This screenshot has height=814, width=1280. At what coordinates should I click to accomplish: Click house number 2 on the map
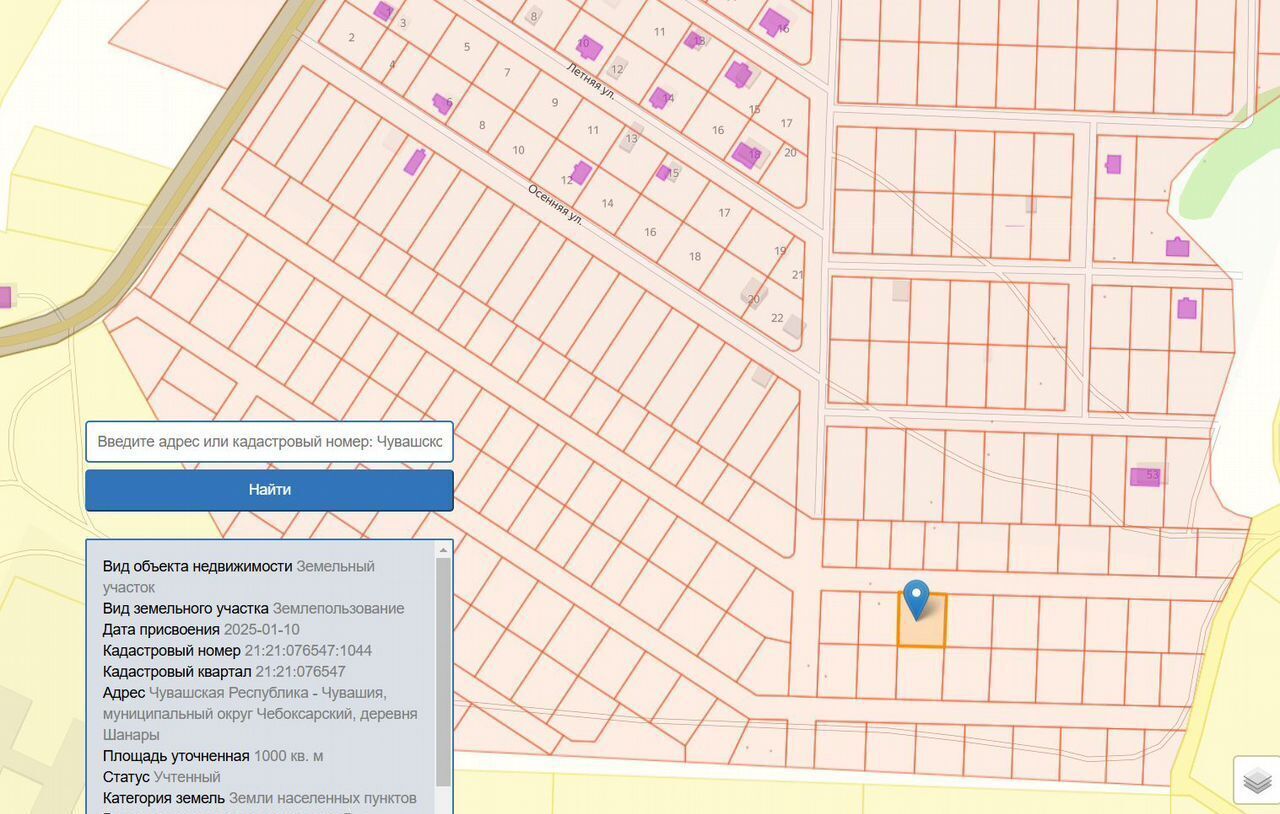pos(351,37)
